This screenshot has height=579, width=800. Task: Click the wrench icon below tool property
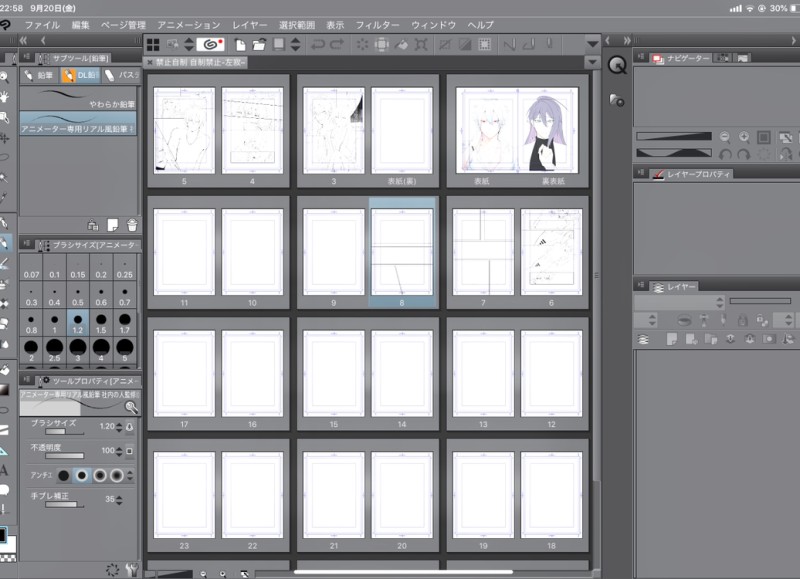tap(132, 569)
